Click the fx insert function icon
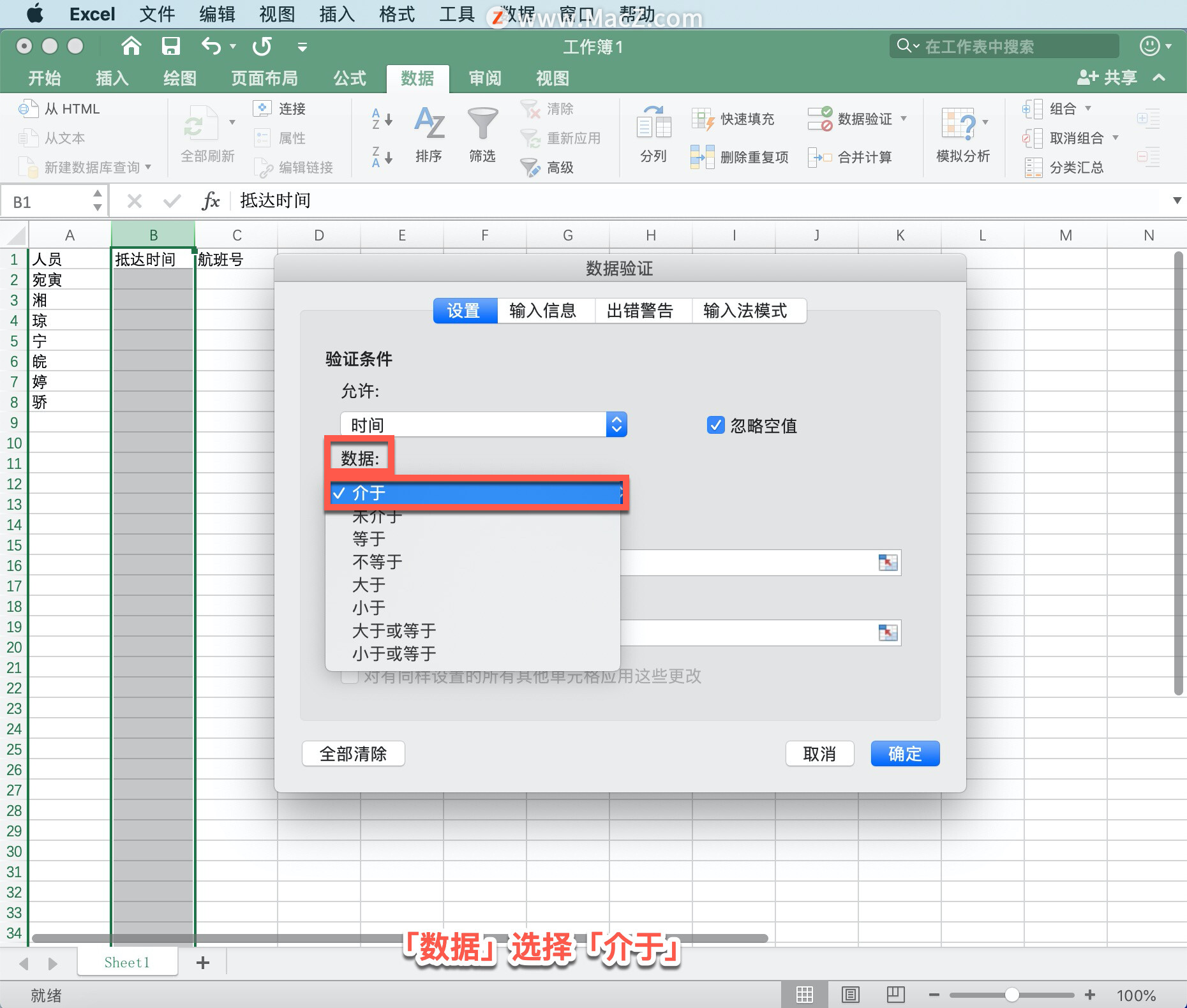This screenshot has height=1008, width=1187. [x=211, y=201]
